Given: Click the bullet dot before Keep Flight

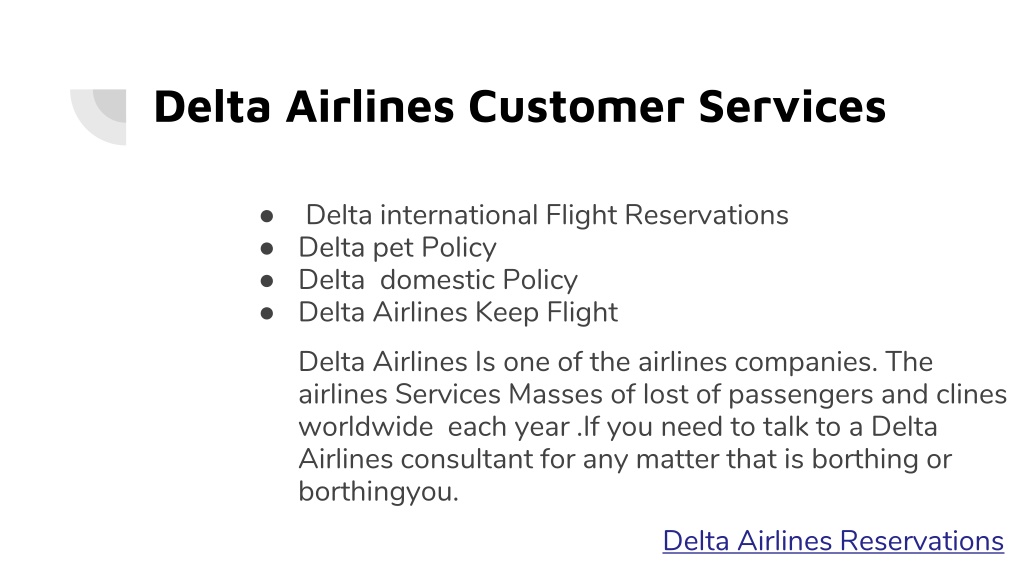Looking at the screenshot, I should (266, 314).
